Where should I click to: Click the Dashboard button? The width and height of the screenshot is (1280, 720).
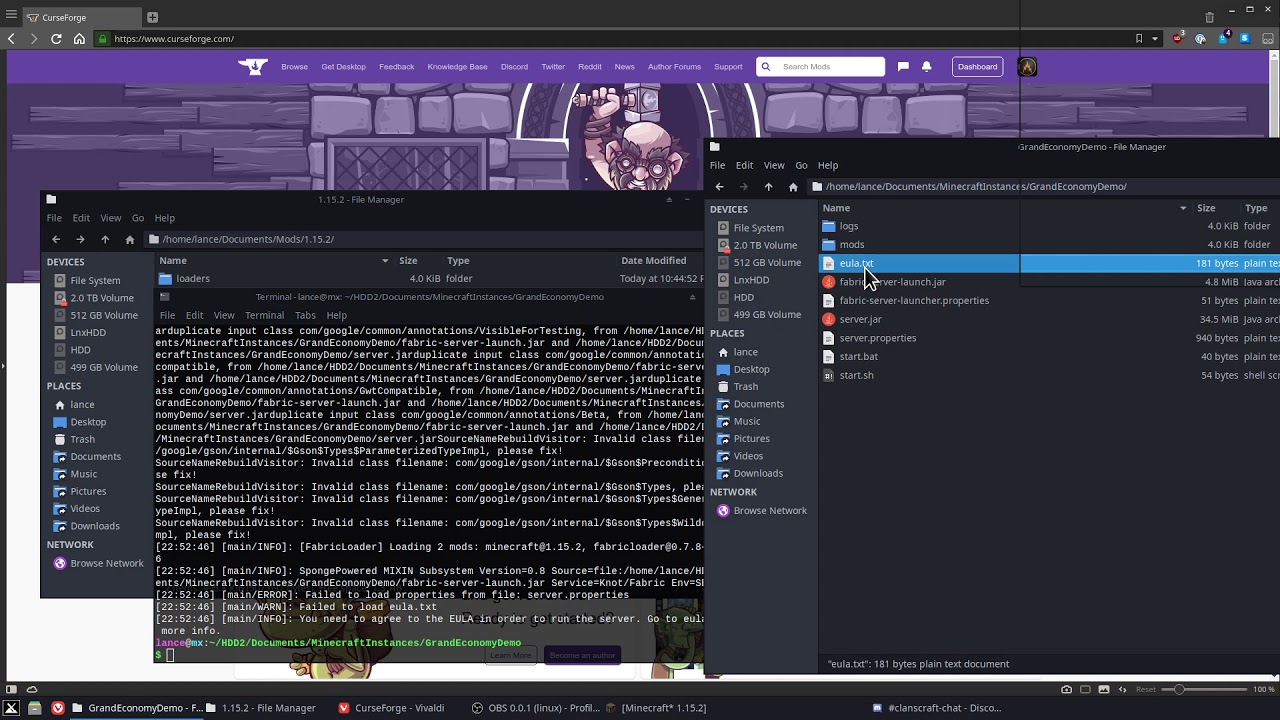(977, 67)
